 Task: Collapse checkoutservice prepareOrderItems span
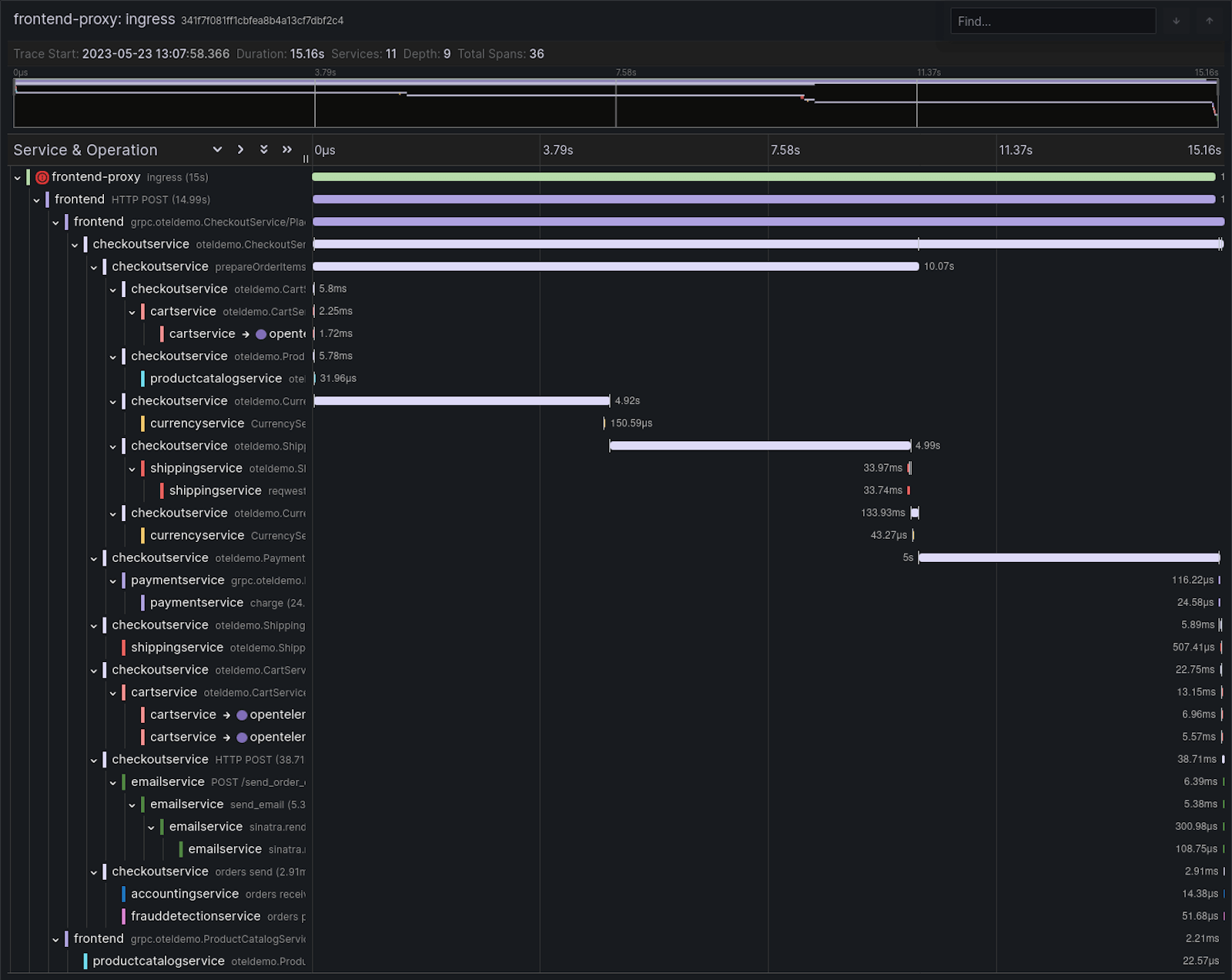(94, 267)
